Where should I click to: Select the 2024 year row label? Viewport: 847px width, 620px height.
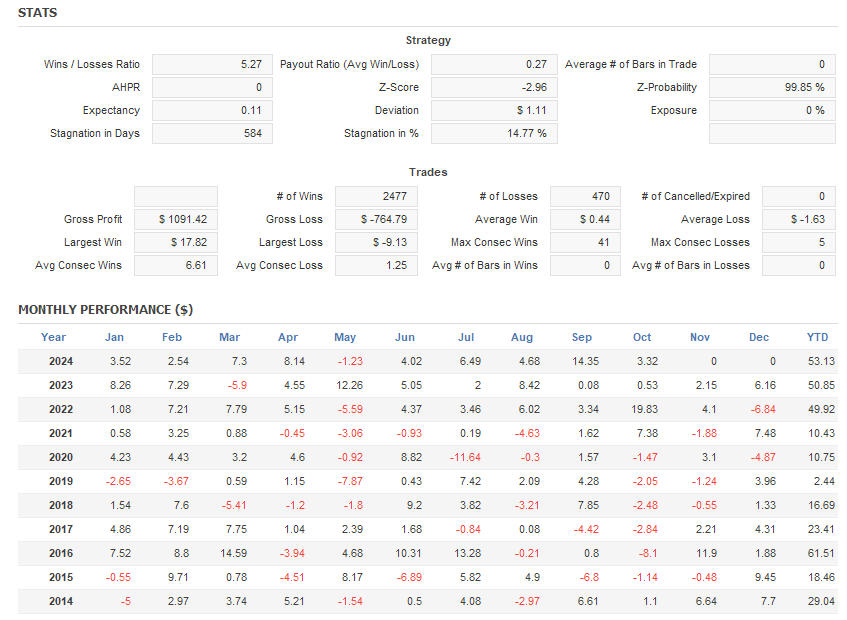point(60,361)
